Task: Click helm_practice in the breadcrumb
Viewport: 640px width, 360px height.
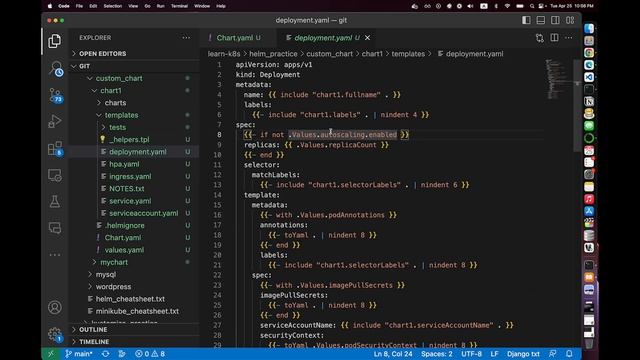Action: pos(273,53)
